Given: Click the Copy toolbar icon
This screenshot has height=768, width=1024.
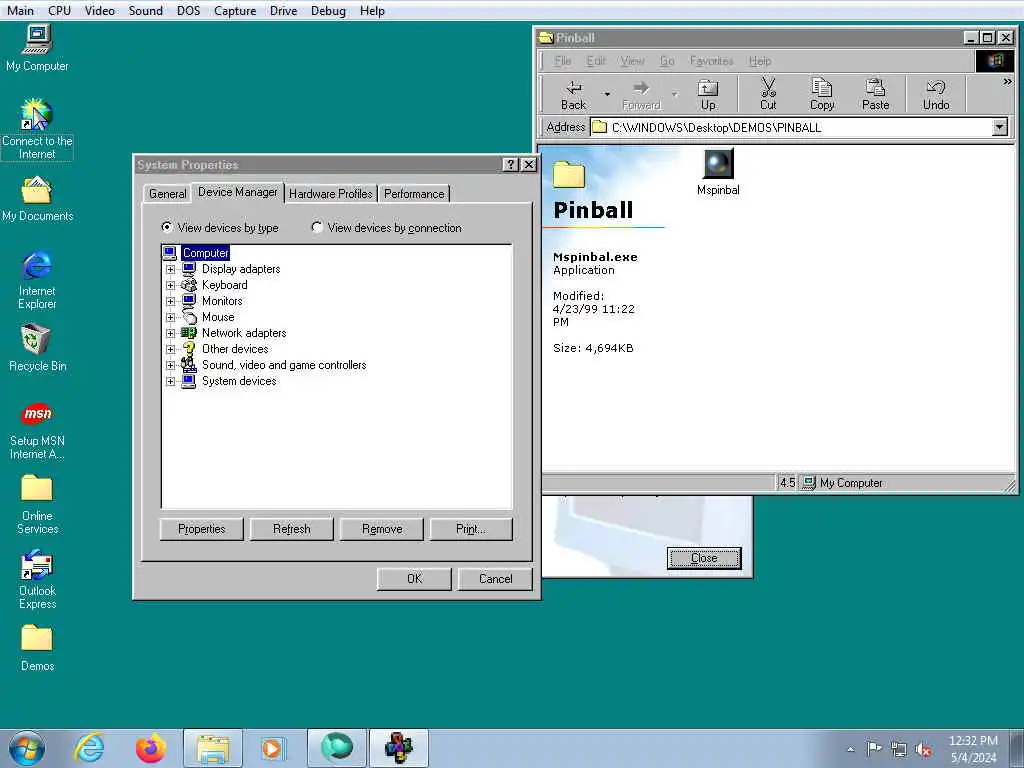Looking at the screenshot, I should point(822,95).
